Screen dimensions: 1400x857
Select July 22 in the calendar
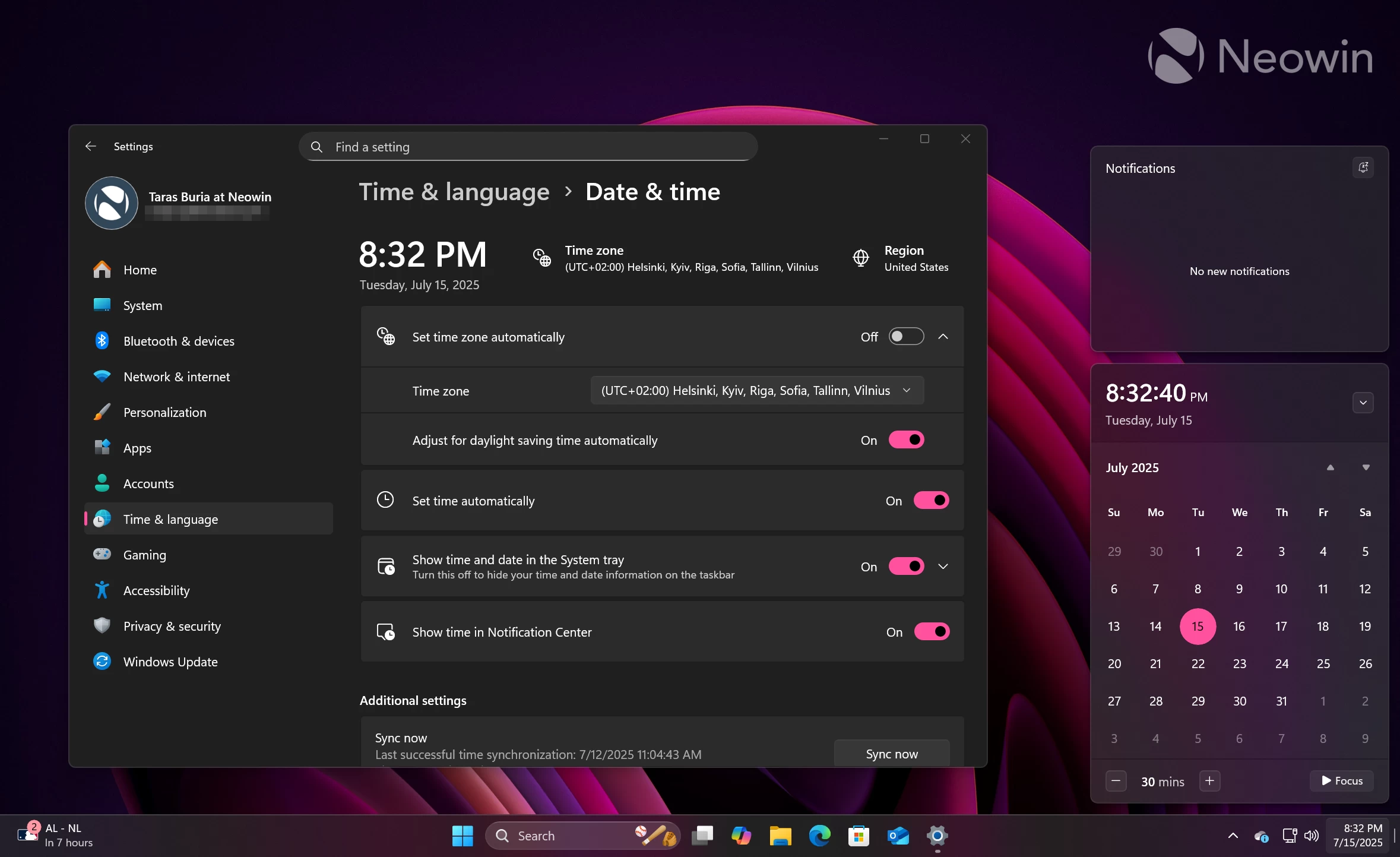coord(1198,663)
